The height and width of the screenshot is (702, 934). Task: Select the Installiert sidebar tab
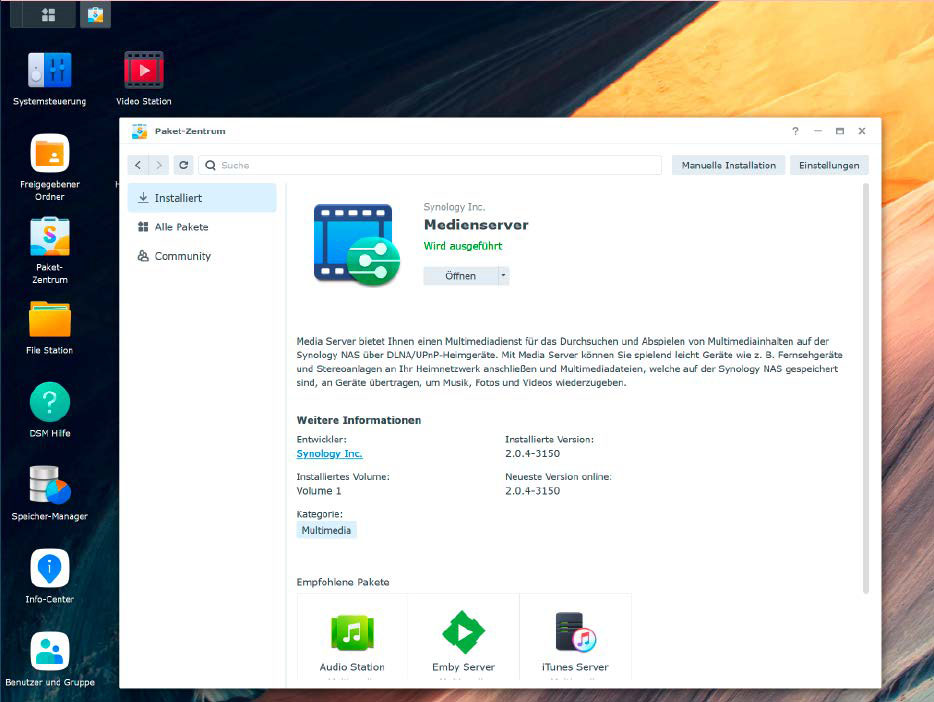[202, 198]
